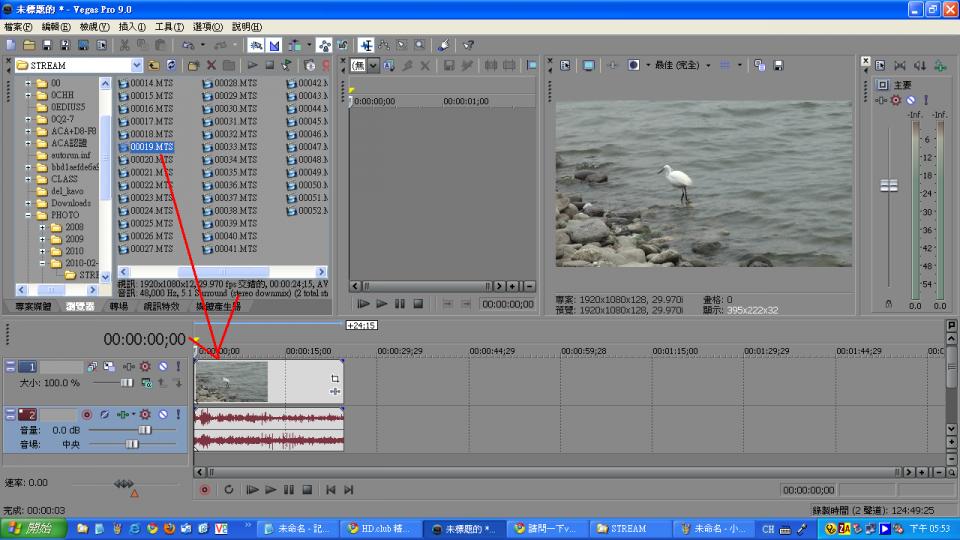Toggle loop playback in timeline transport
Viewport: 960px width, 540px height.
tap(229, 490)
